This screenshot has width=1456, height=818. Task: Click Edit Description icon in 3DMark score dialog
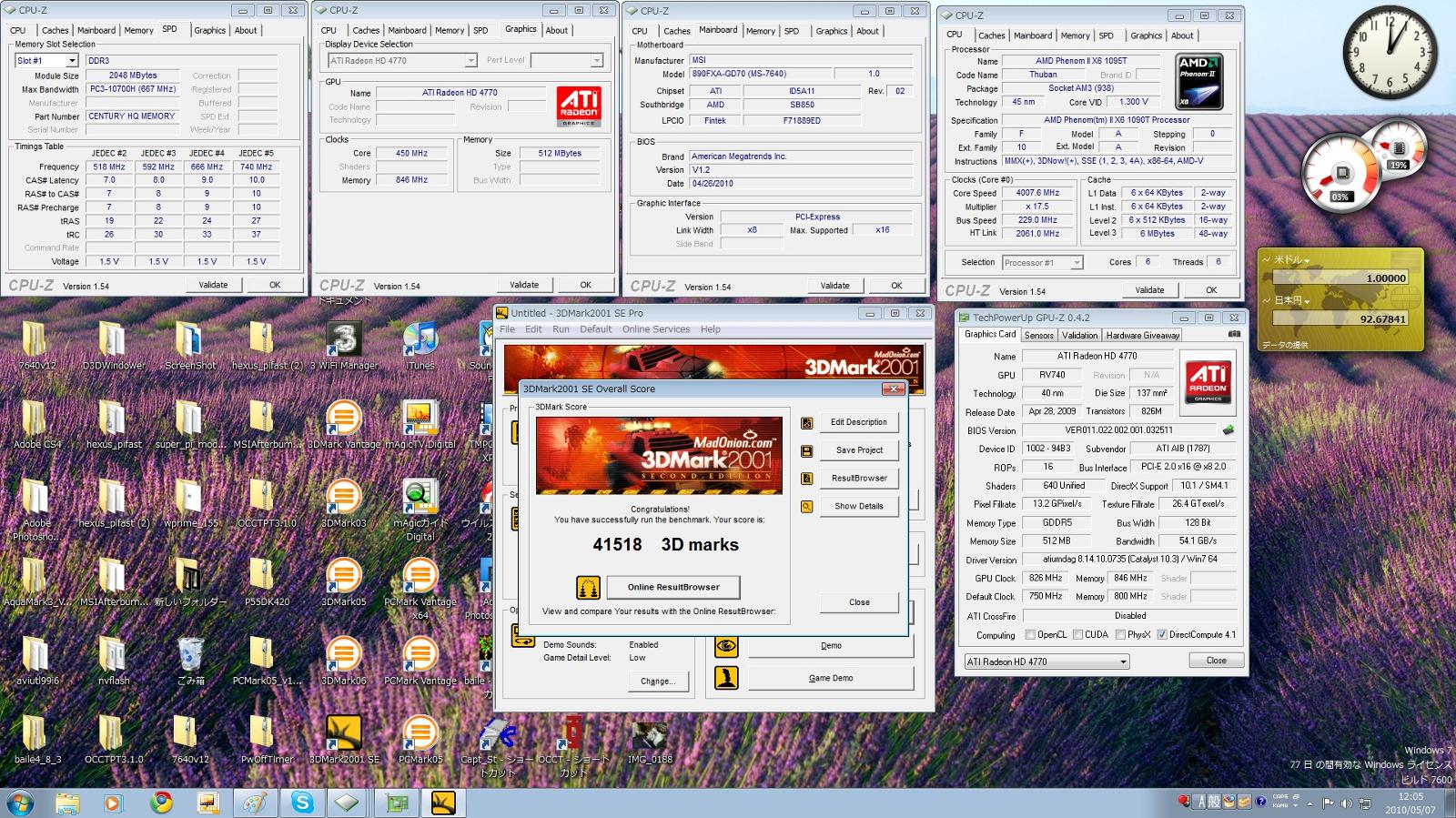[806, 423]
